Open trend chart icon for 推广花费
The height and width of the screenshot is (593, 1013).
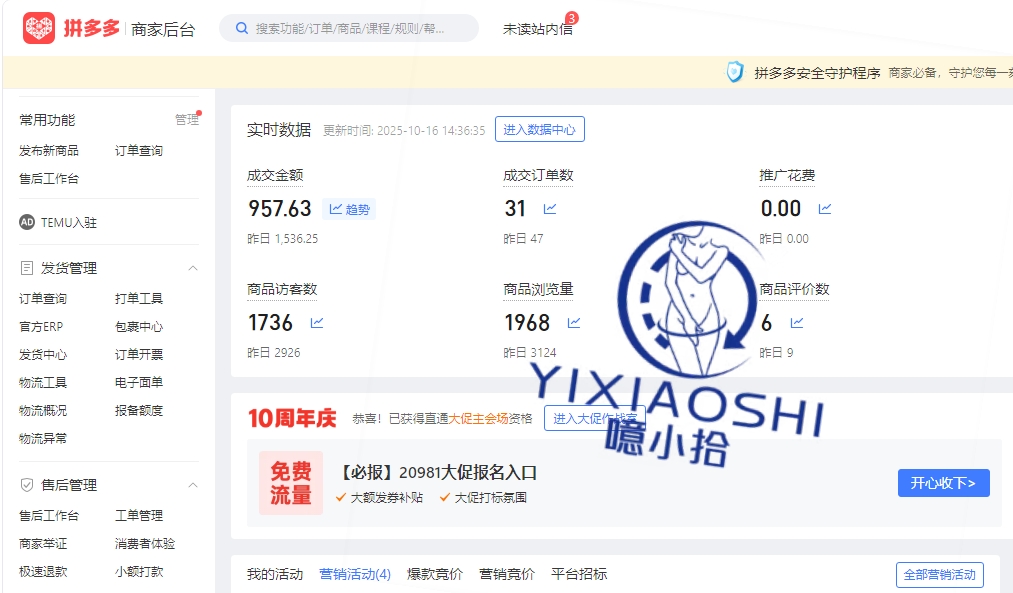pos(825,209)
